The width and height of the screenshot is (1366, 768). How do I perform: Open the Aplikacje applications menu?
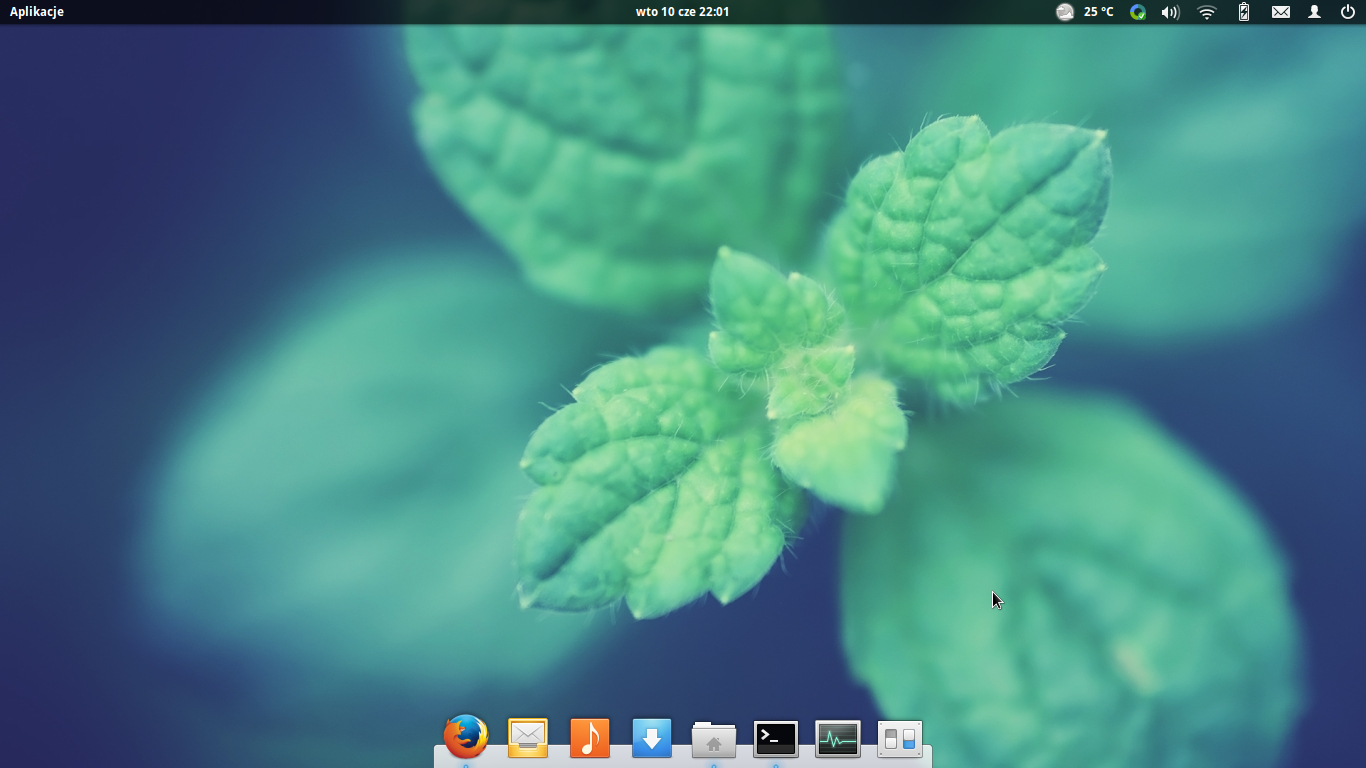tap(37, 12)
